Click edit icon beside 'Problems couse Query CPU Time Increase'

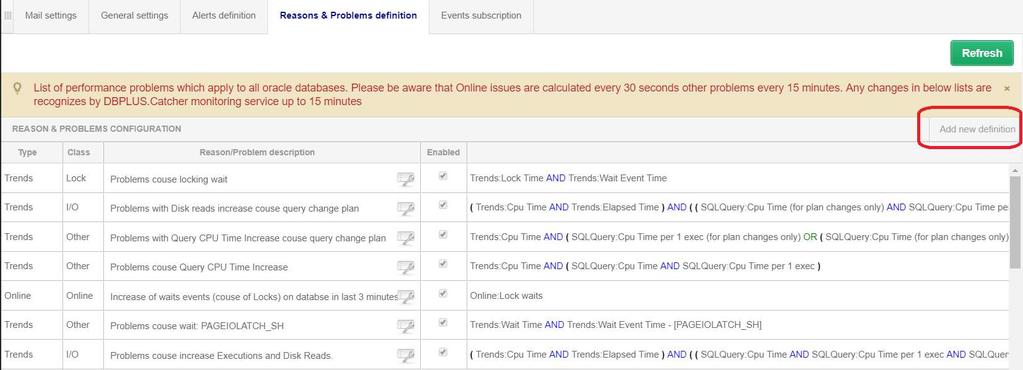click(406, 267)
